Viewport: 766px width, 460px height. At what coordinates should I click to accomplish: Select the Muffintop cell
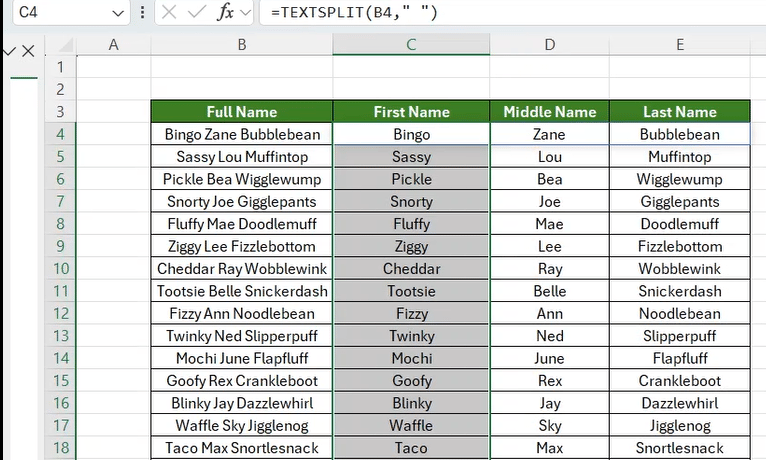point(680,157)
